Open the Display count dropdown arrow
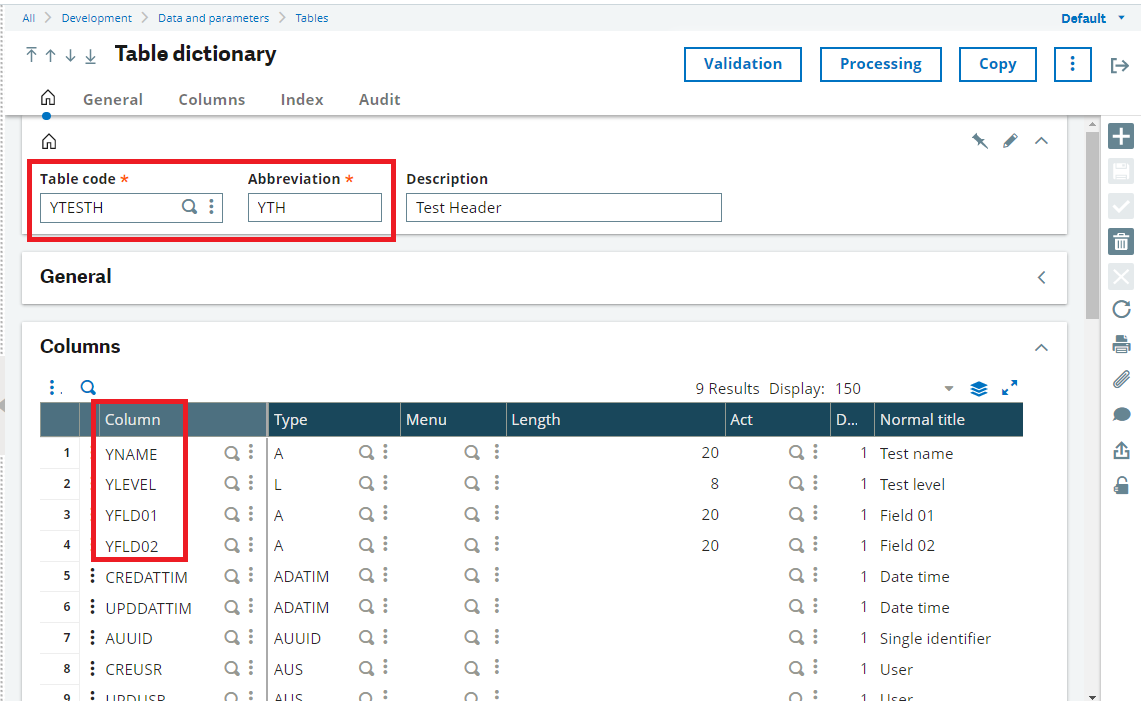This screenshot has height=701, width=1141. point(949,389)
